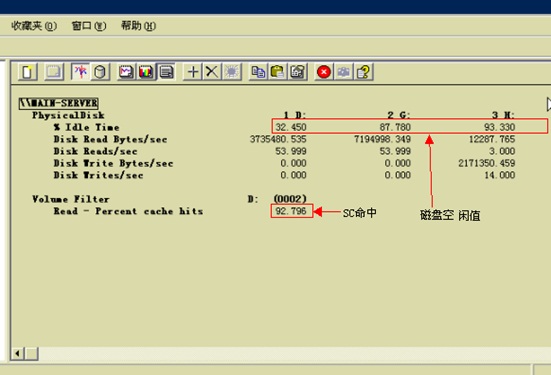The height and width of the screenshot is (375, 551).
Task: Open the 收藏夹(O) menu
Action: pos(34,26)
